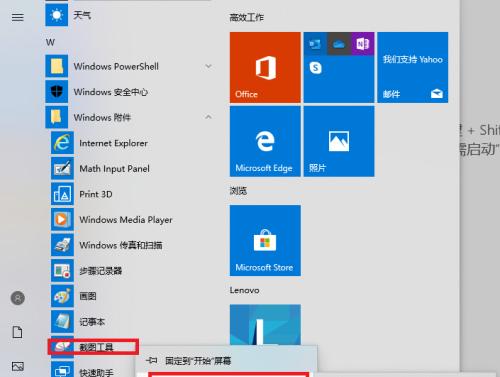Click the Windows 附件 folder icon
500x377 pixels.
coord(57,117)
